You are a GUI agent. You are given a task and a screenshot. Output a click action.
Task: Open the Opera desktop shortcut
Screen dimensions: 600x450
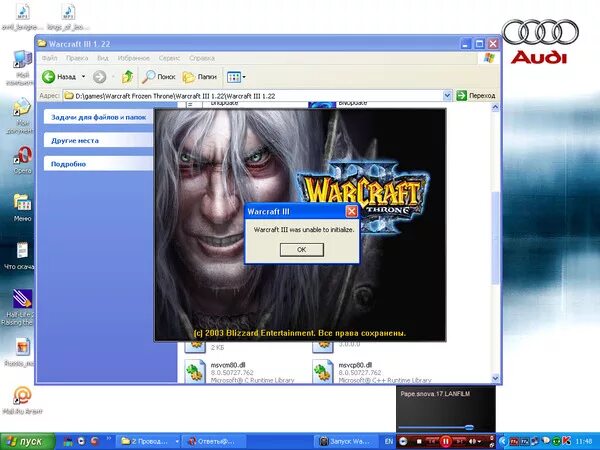[23, 158]
